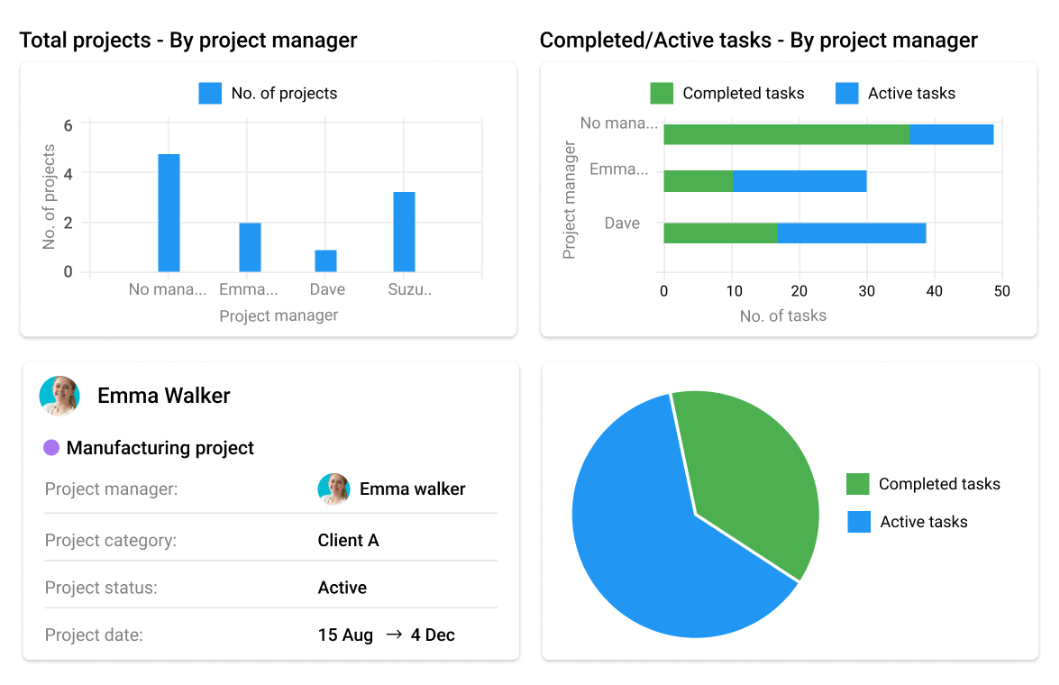Click the Emma Walker name heading
Viewport: 1059px width, 685px height.
pyautogui.click(x=163, y=396)
